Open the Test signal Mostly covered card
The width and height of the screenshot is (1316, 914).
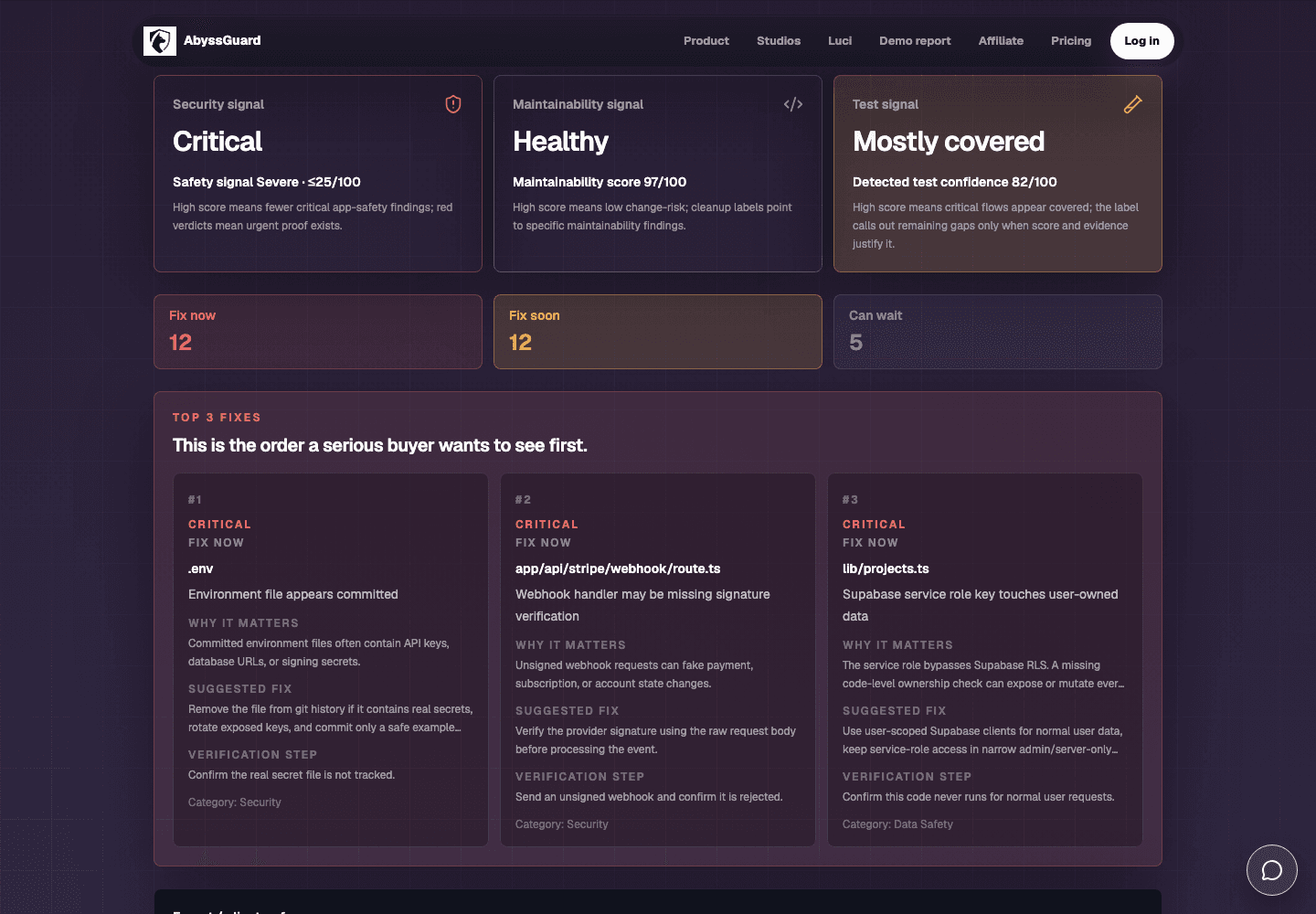[998, 174]
